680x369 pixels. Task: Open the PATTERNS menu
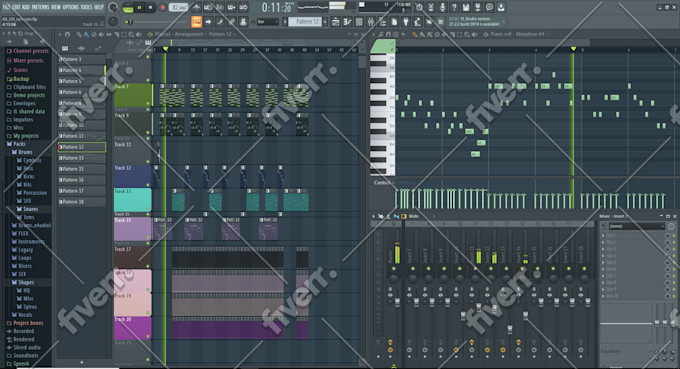pyautogui.click(x=41, y=7)
